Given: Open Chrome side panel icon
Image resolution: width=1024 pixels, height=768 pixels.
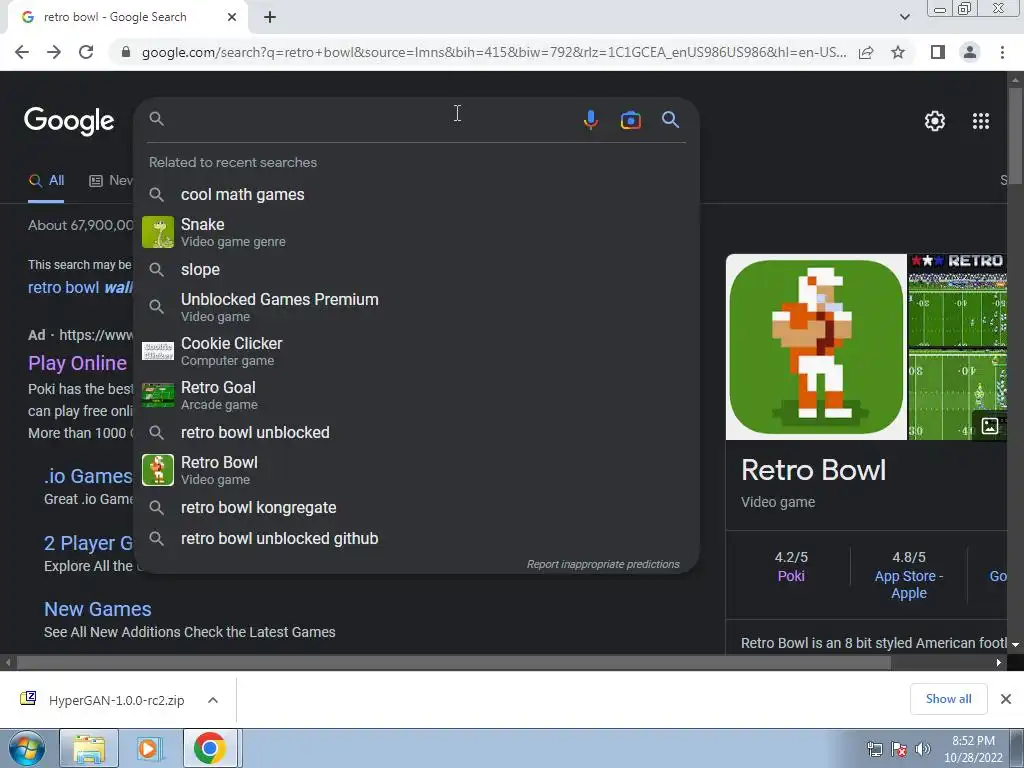Looking at the screenshot, I should 938,52.
